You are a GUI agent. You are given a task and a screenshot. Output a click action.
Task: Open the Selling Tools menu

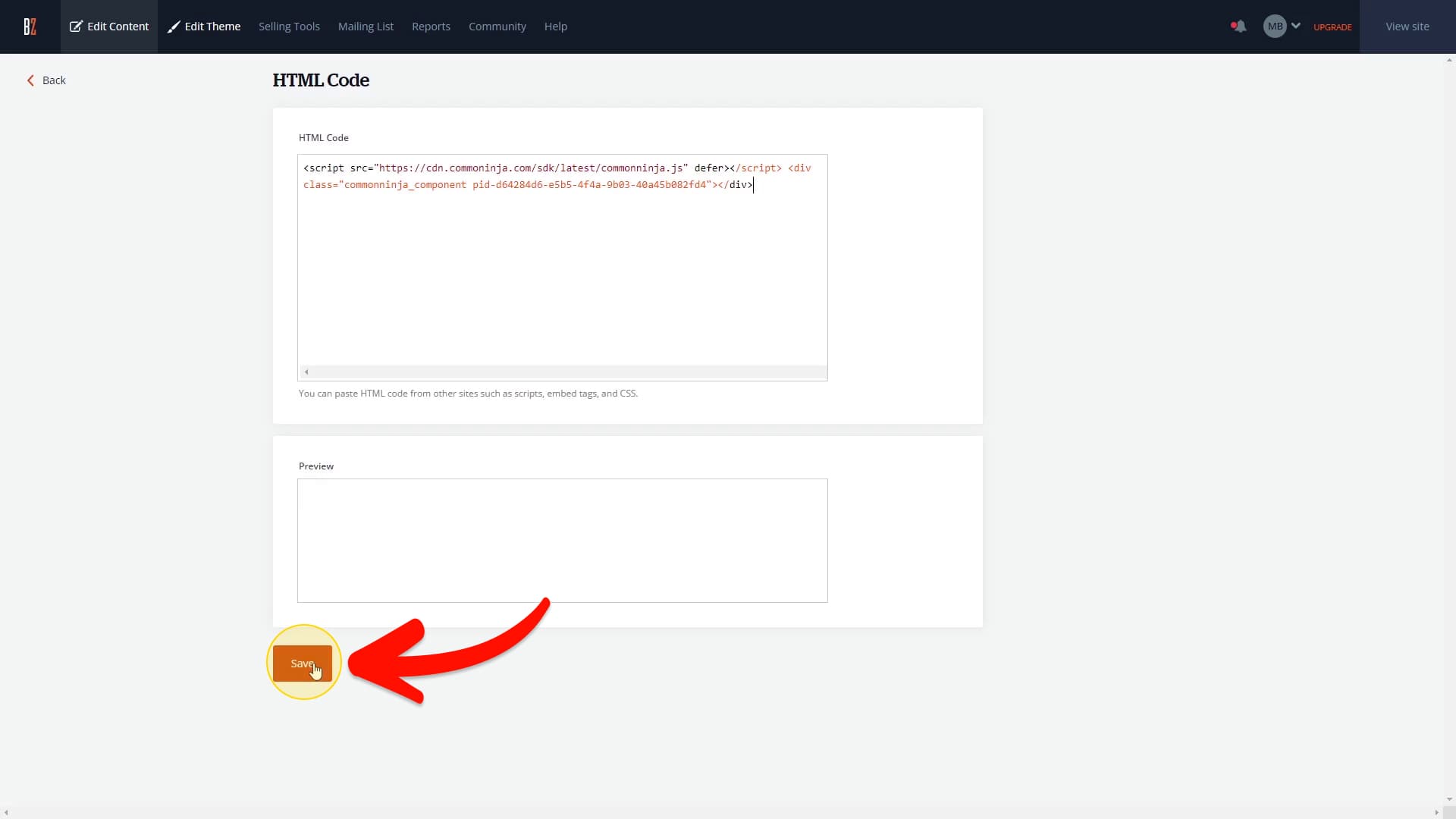click(x=289, y=27)
